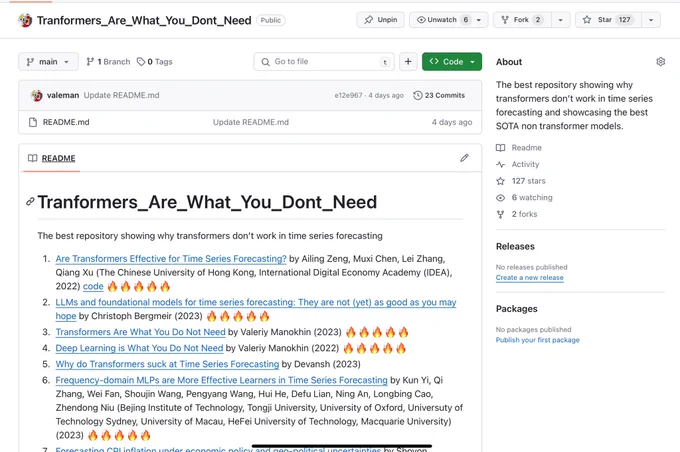Click the Unwatch button
Screen dimensions: 680x452
point(441,20)
